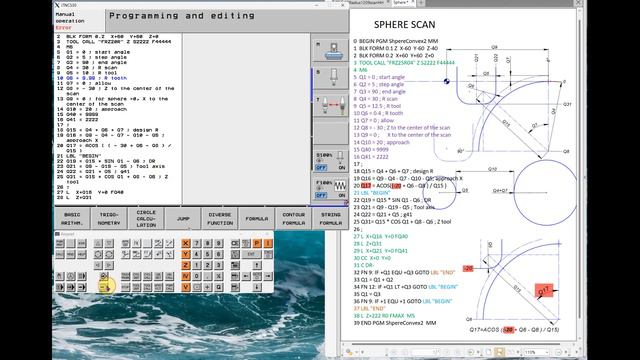Click the red 'Error' status text

click(x=63, y=28)
